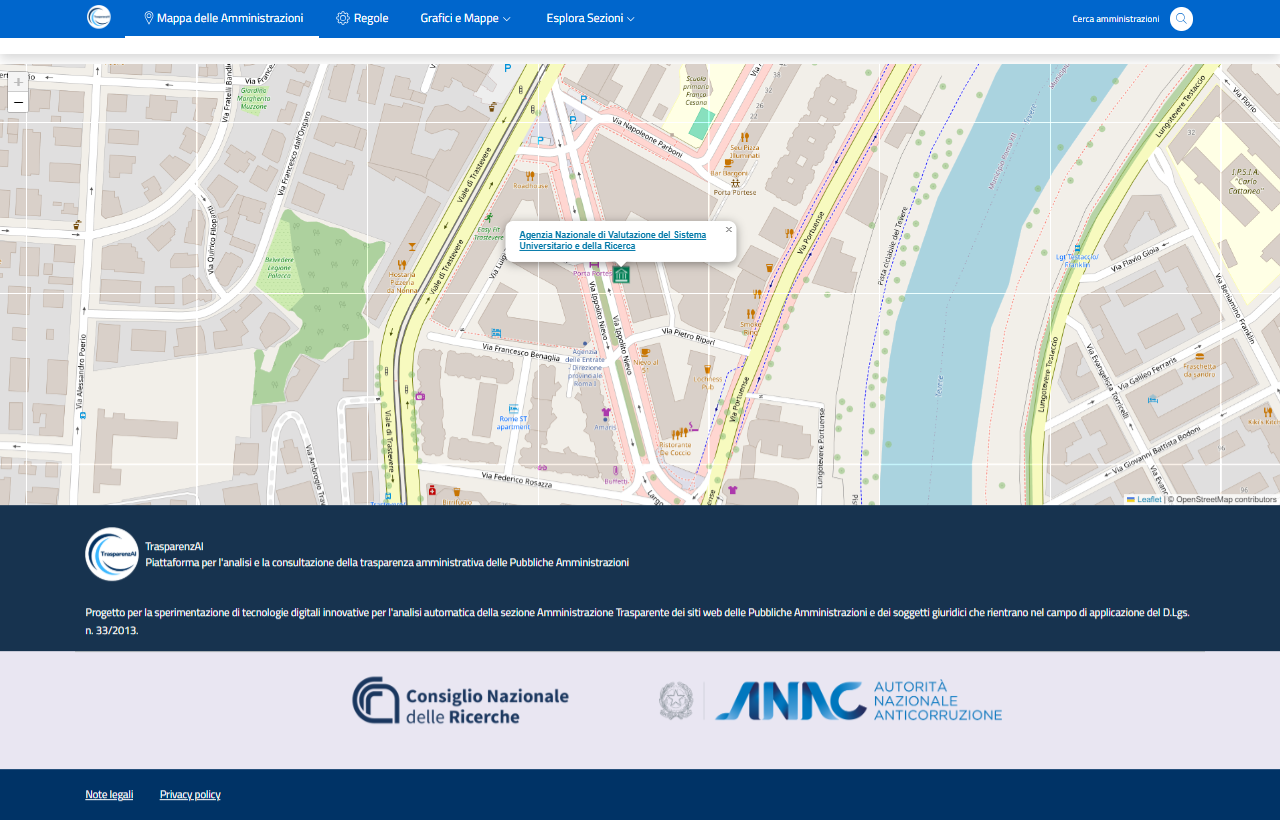The width and height of the screenshot is (1280, 820).
Task: Click the Via Pietro Ripari street label
Action: [687, 335]
